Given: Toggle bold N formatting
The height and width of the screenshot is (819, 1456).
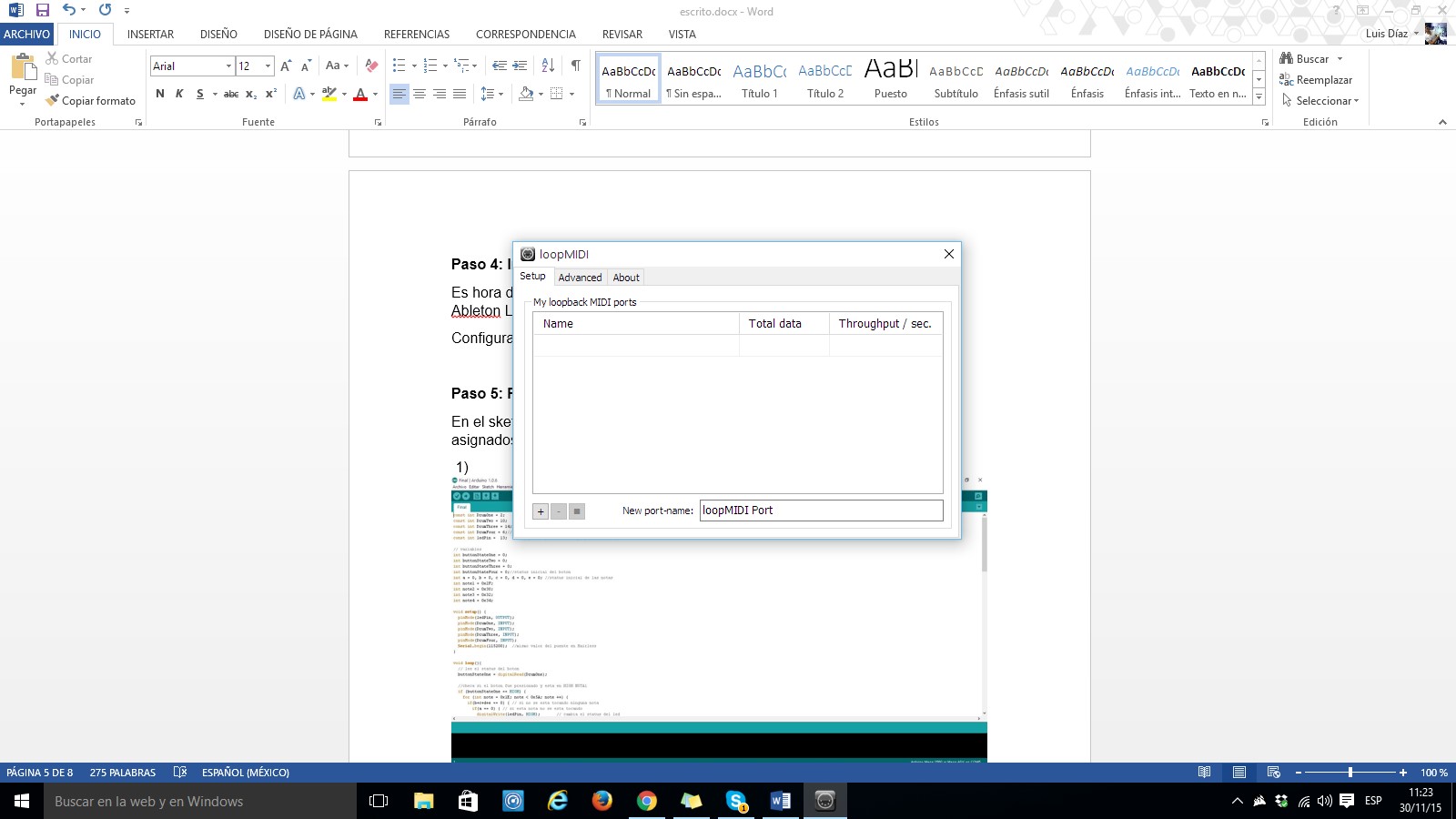Looking at the screenshot, I should tap(160, 94).
